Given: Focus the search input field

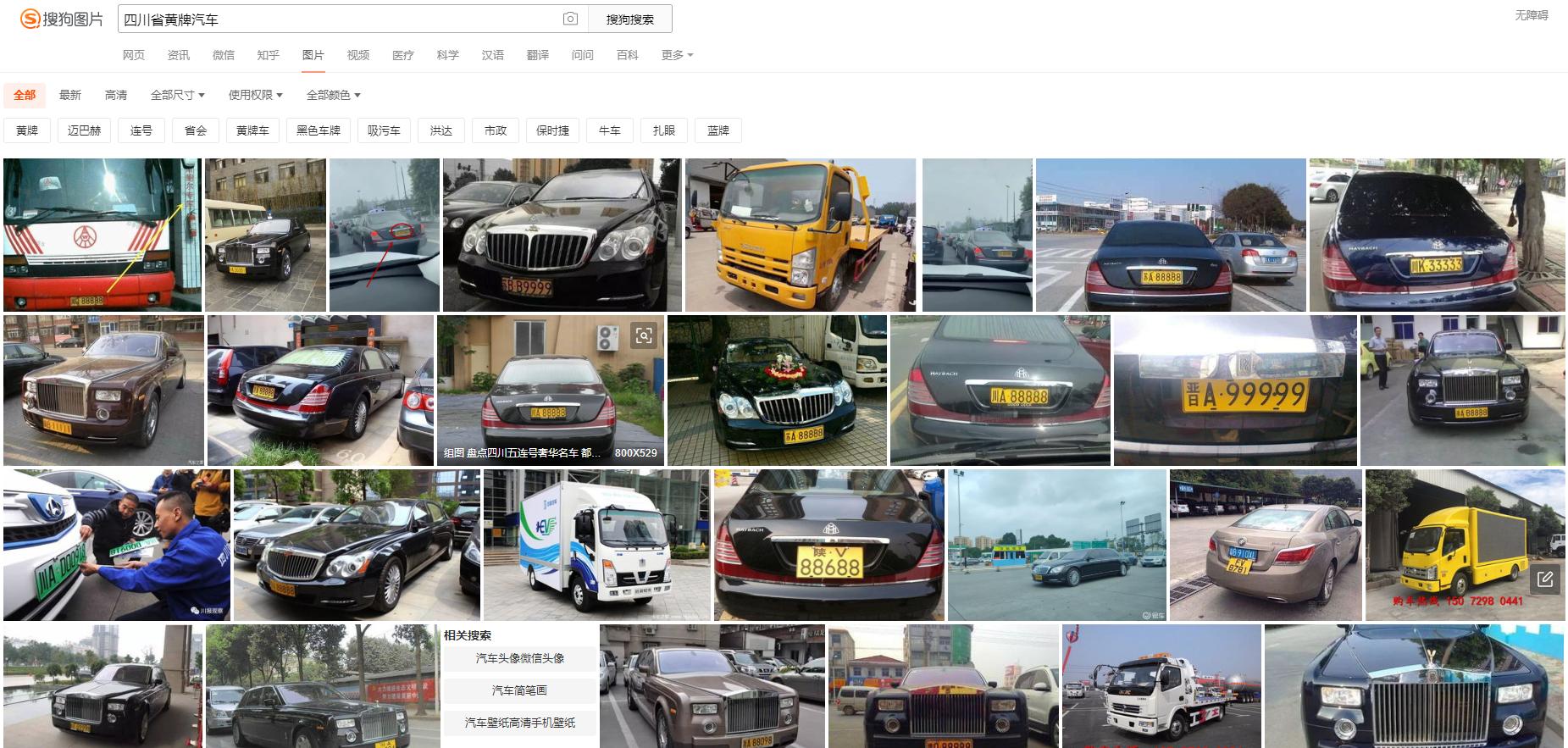Looking at the screenshot, I should point(339,19).
